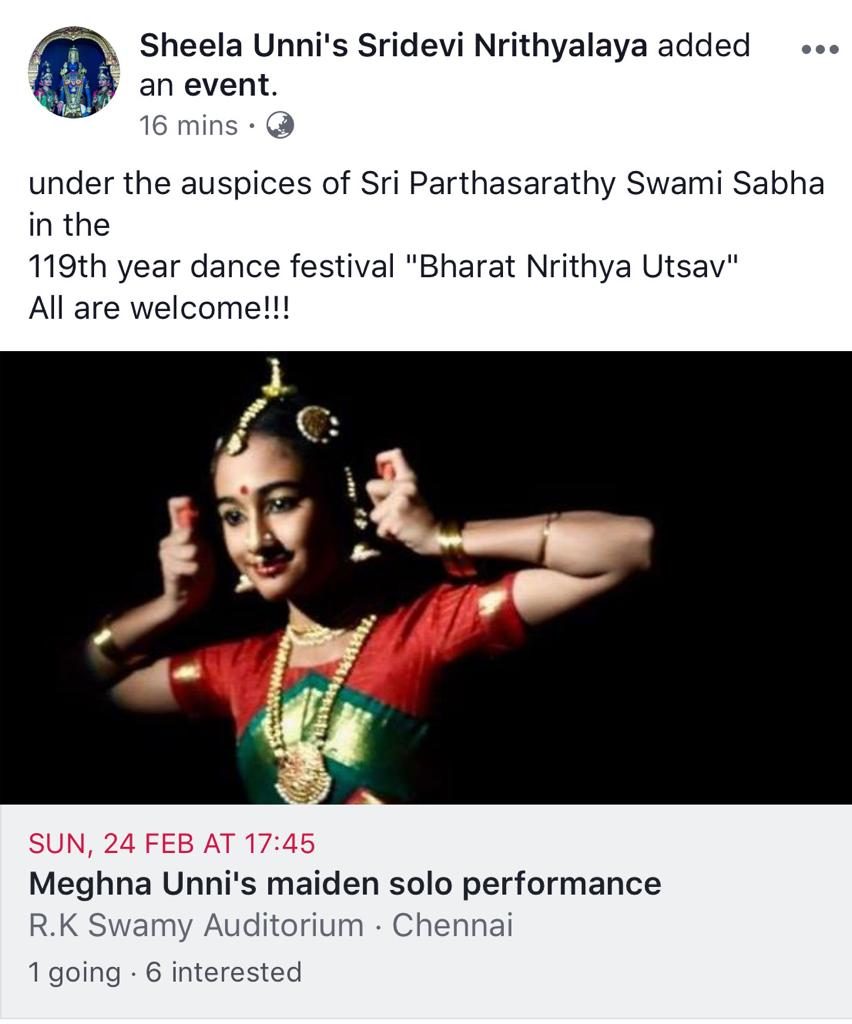Image resolution: width=852 pixels, height=1024 pixels.
Task: Click the Chennai location label
Action: pos(452,925)
